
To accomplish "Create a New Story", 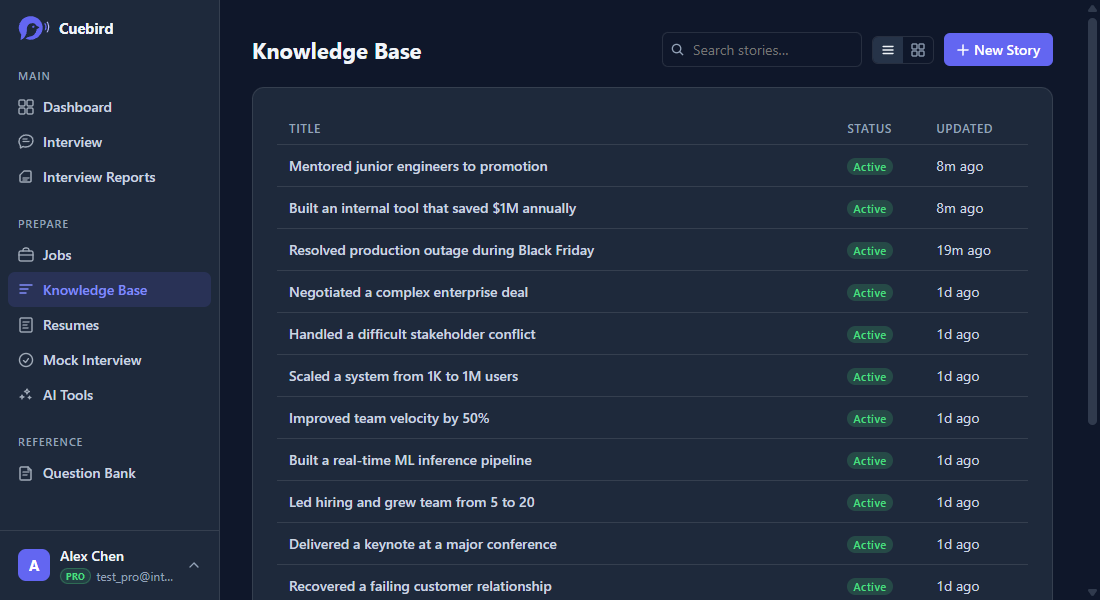I will (998, 50).
